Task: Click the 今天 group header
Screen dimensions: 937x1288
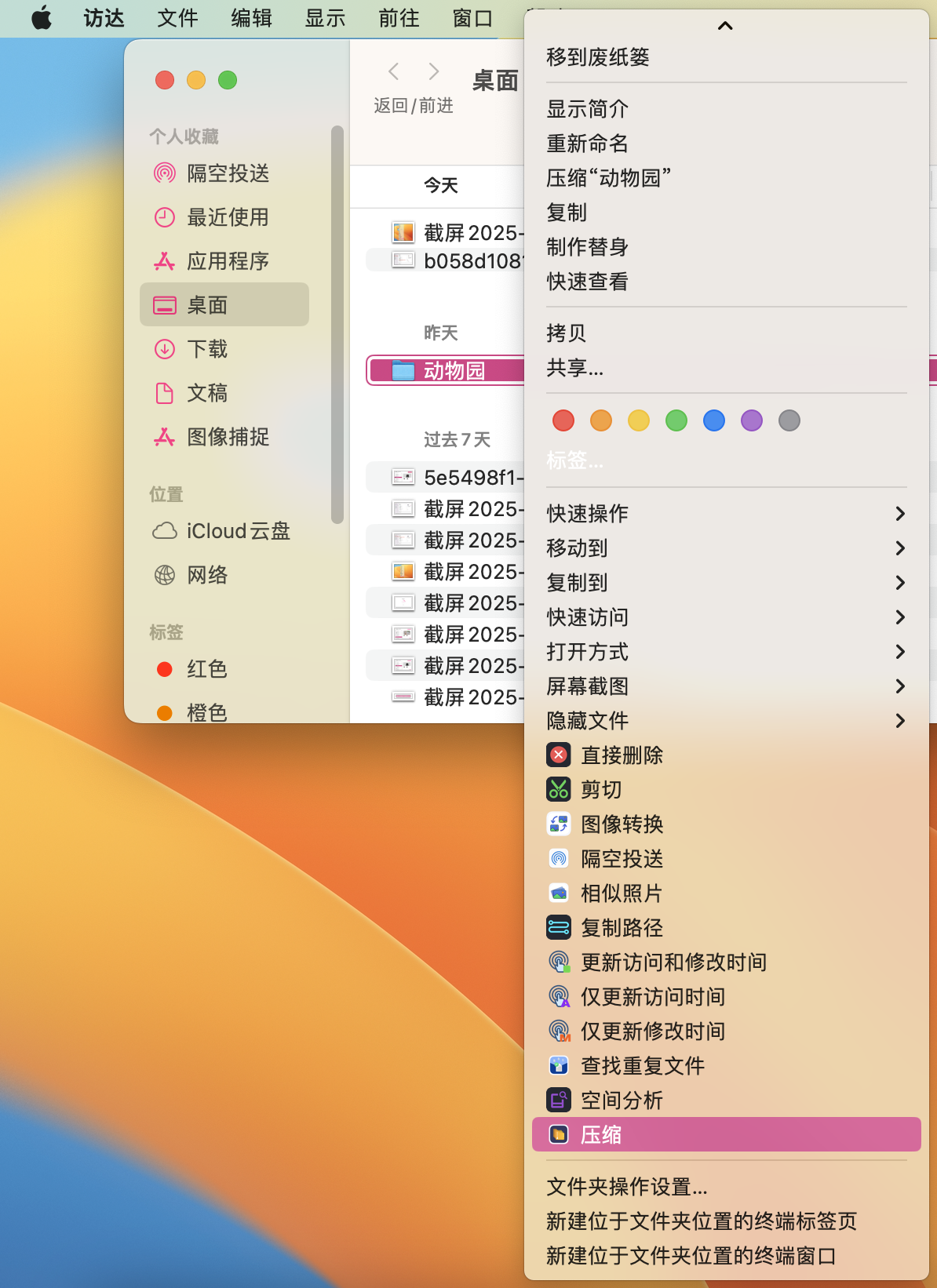Action: (x=441, y=186)
